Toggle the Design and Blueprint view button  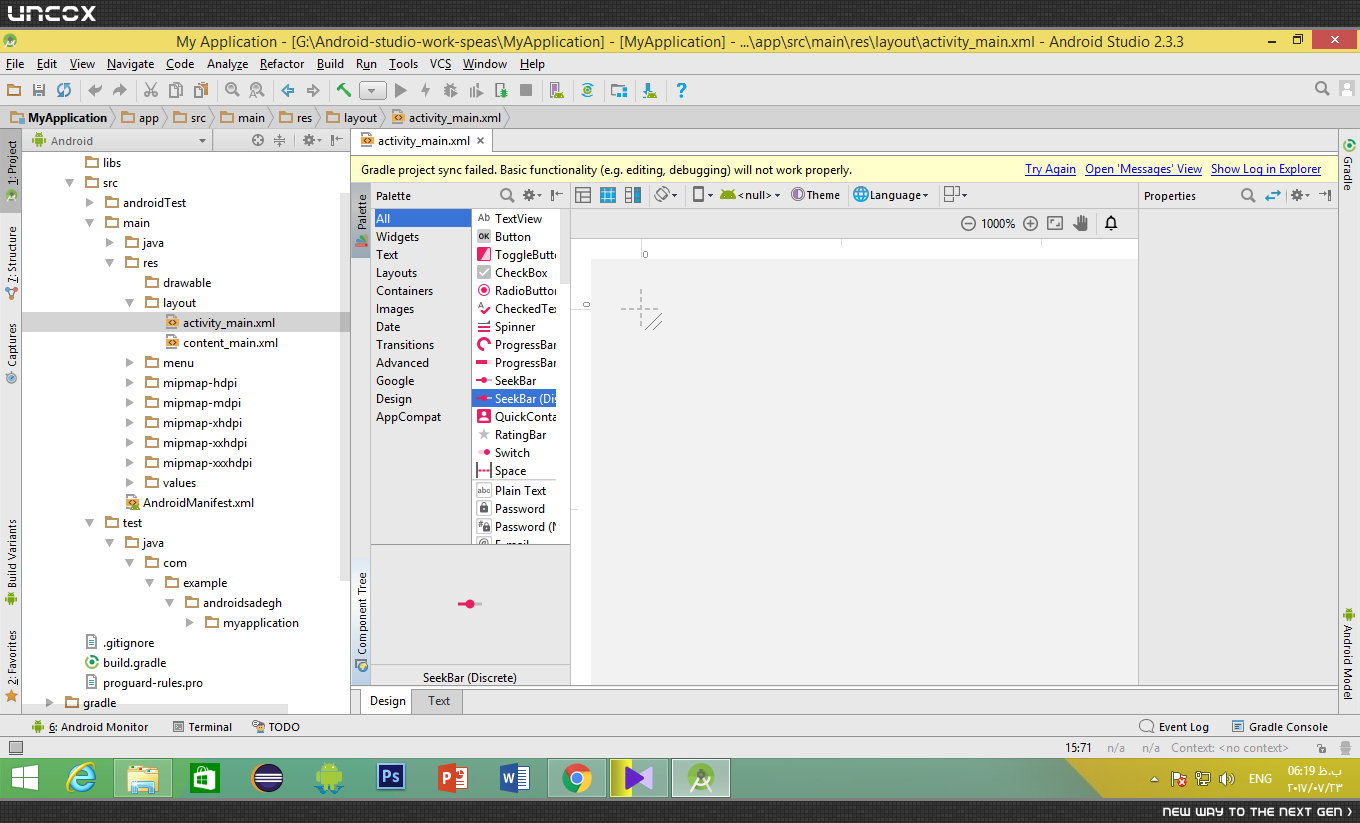pos(633,195)
